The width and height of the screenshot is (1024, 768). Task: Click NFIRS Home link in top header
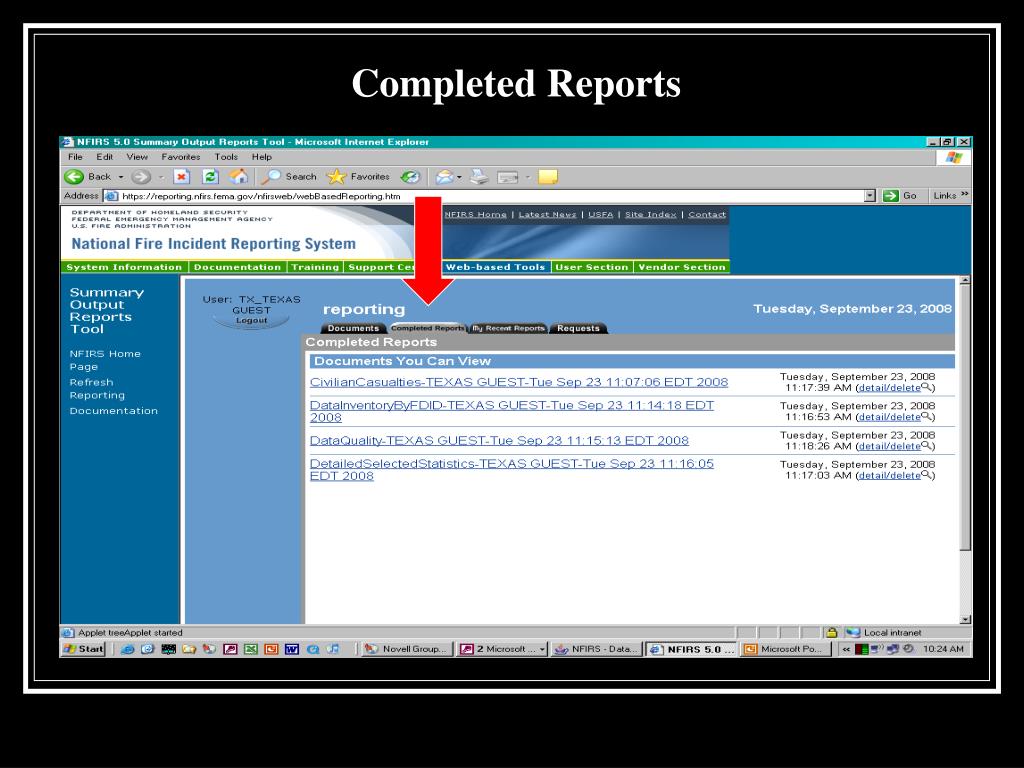coord(475,214)
